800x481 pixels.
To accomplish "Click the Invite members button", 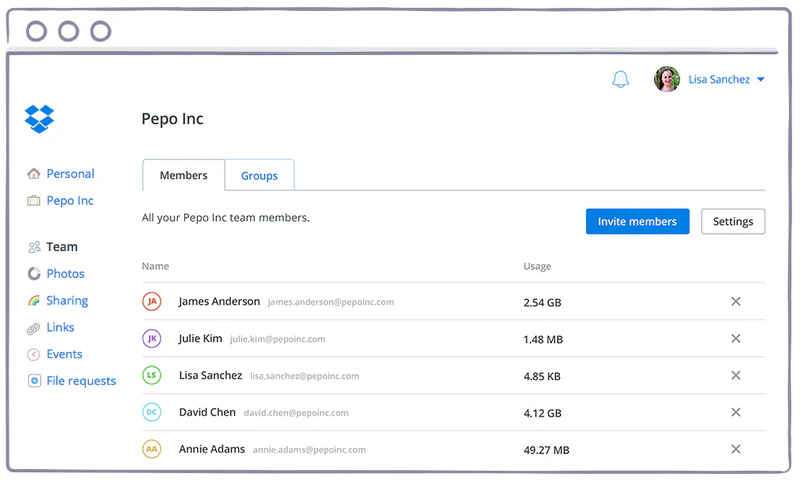I will (637, 221).
